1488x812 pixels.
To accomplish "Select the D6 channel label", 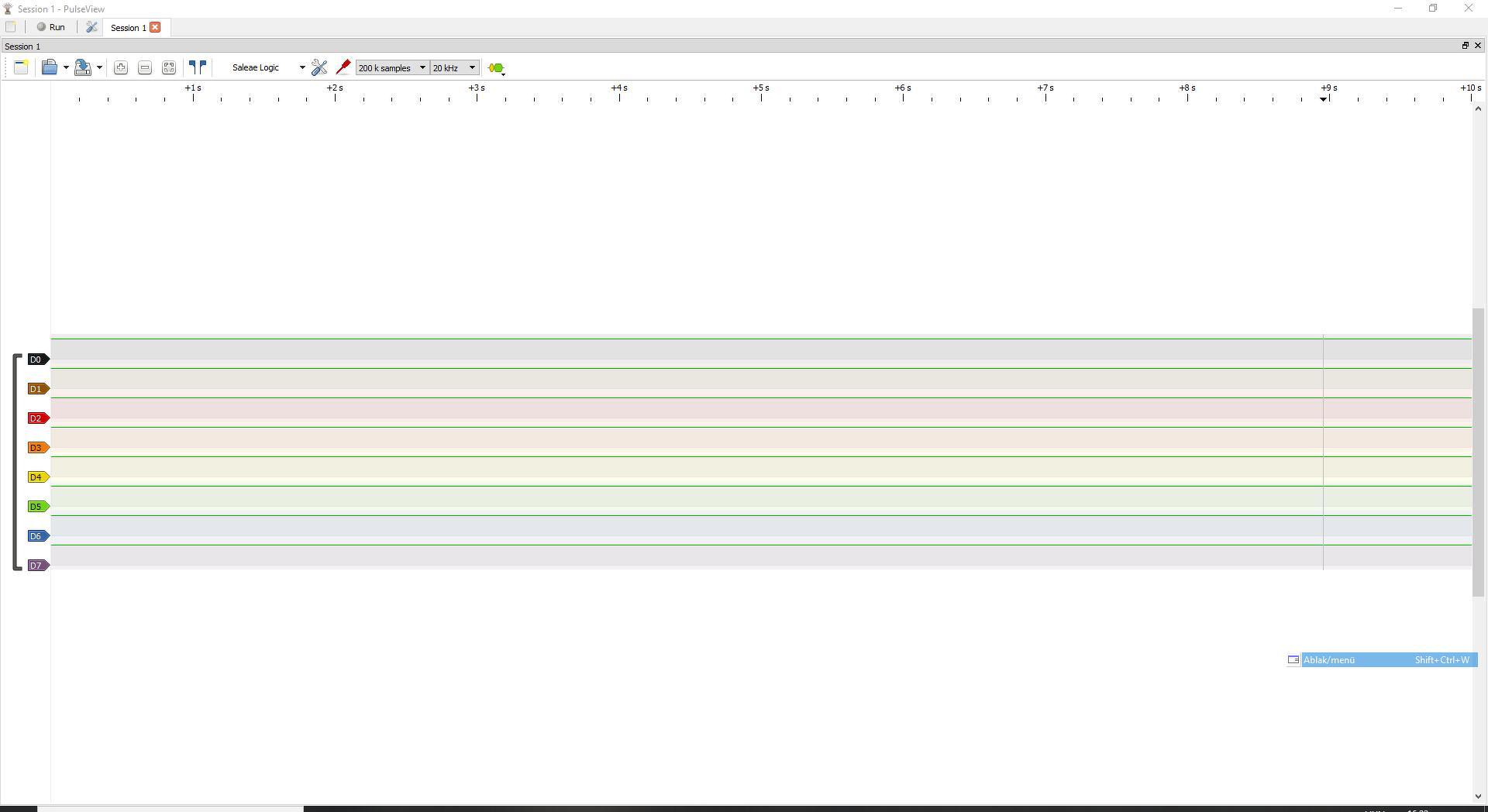I will (39, 536).
